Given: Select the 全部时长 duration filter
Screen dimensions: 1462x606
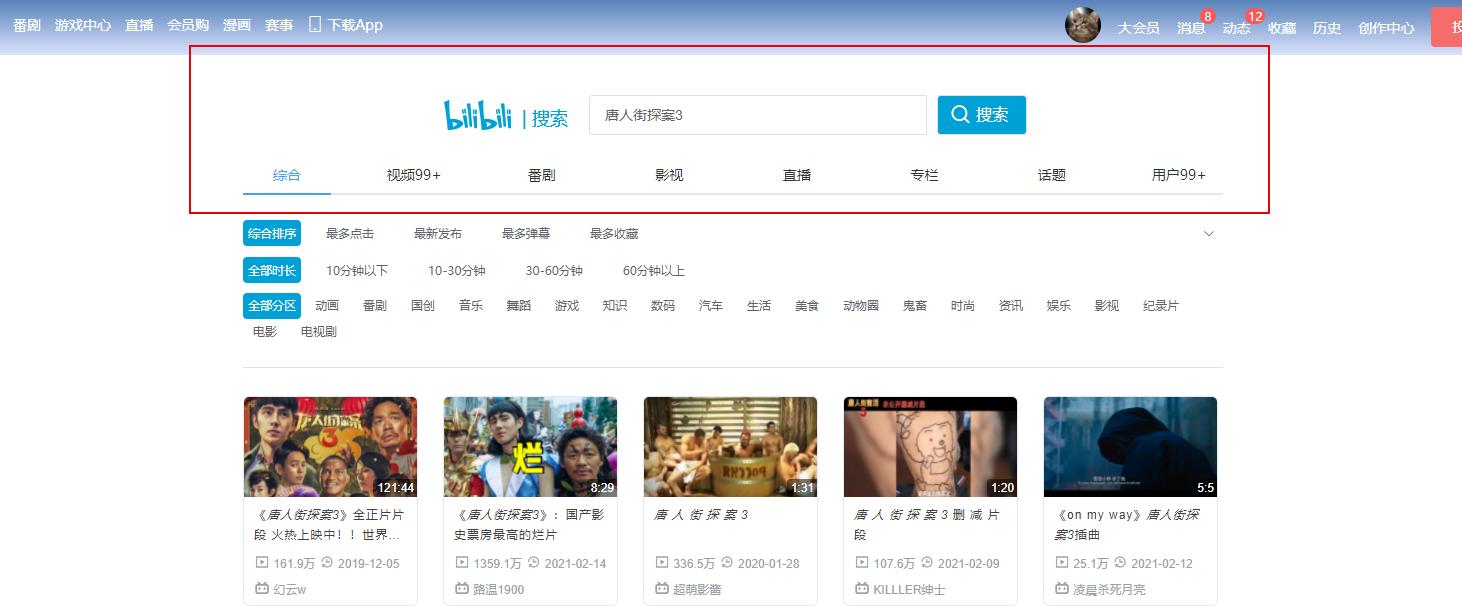Looking at the screenshot, I should tap(272, 270).
